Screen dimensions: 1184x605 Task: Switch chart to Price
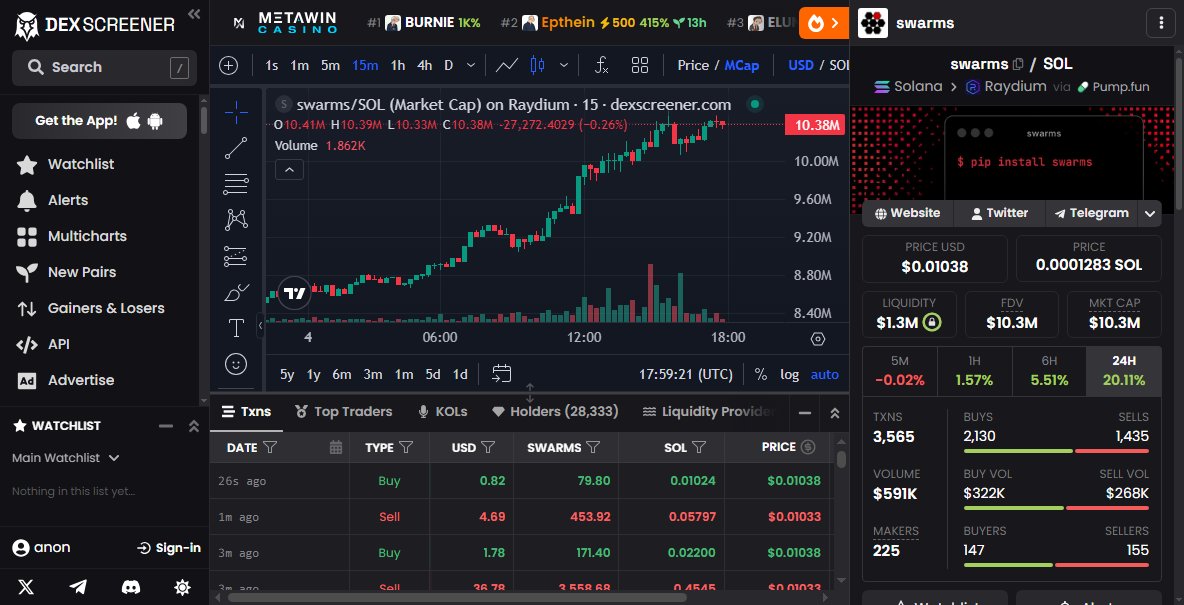coord(692,66)
